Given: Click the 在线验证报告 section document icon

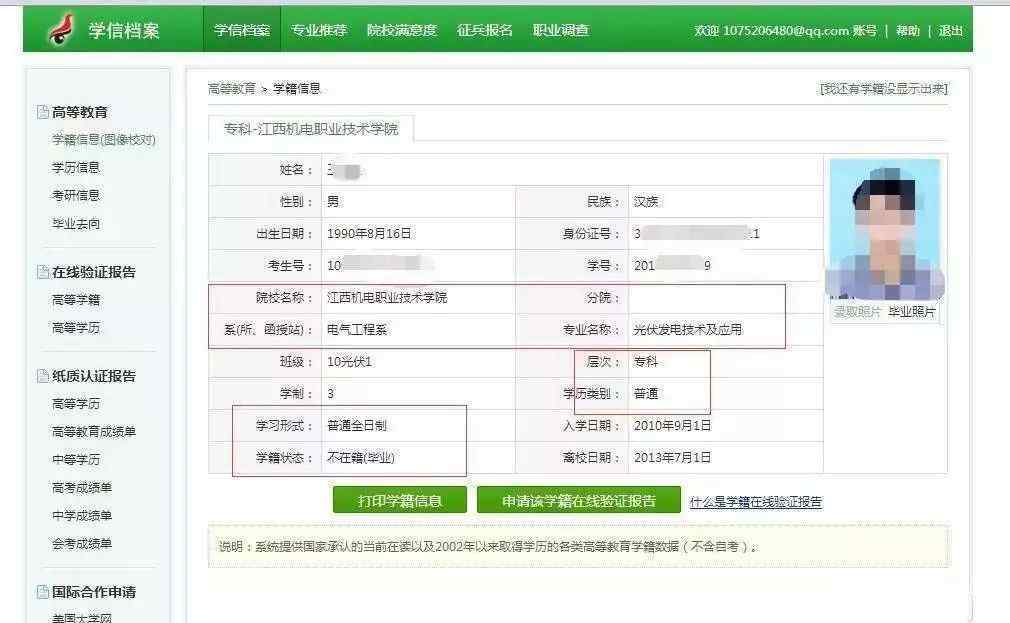Looking at the screenshot, I should (43, 272).
